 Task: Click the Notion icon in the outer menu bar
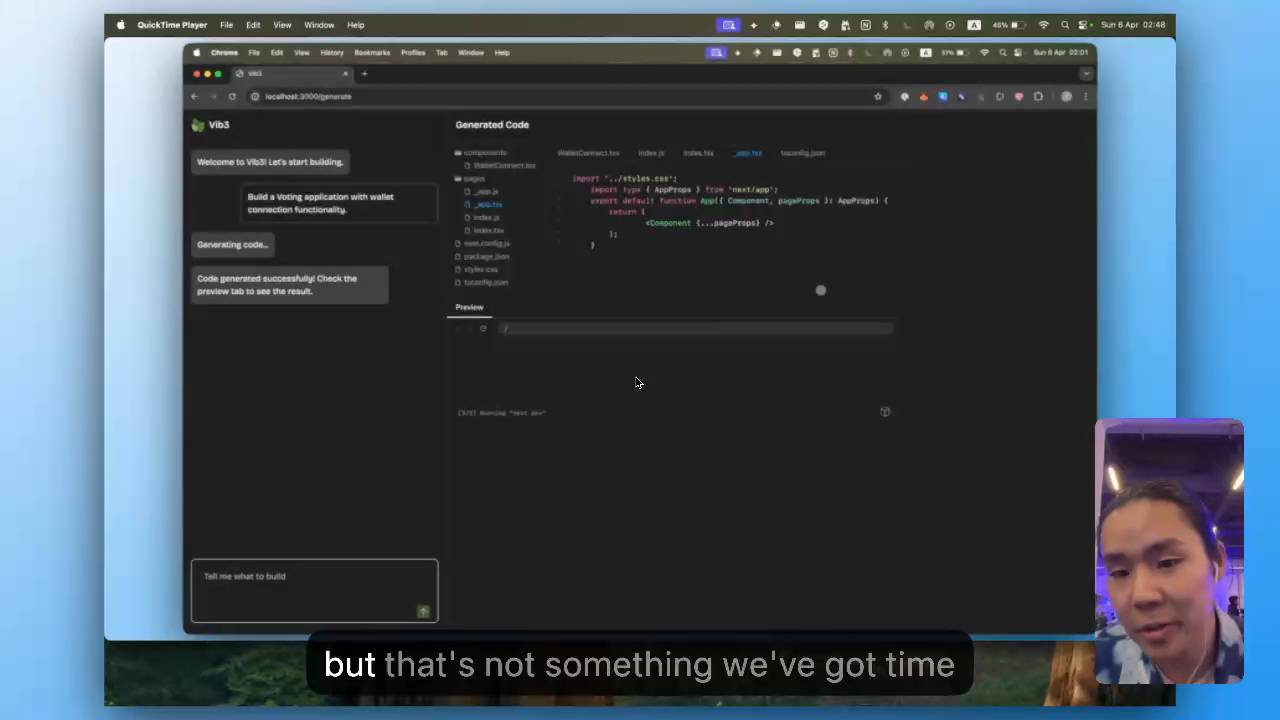(x=865, y=25)
